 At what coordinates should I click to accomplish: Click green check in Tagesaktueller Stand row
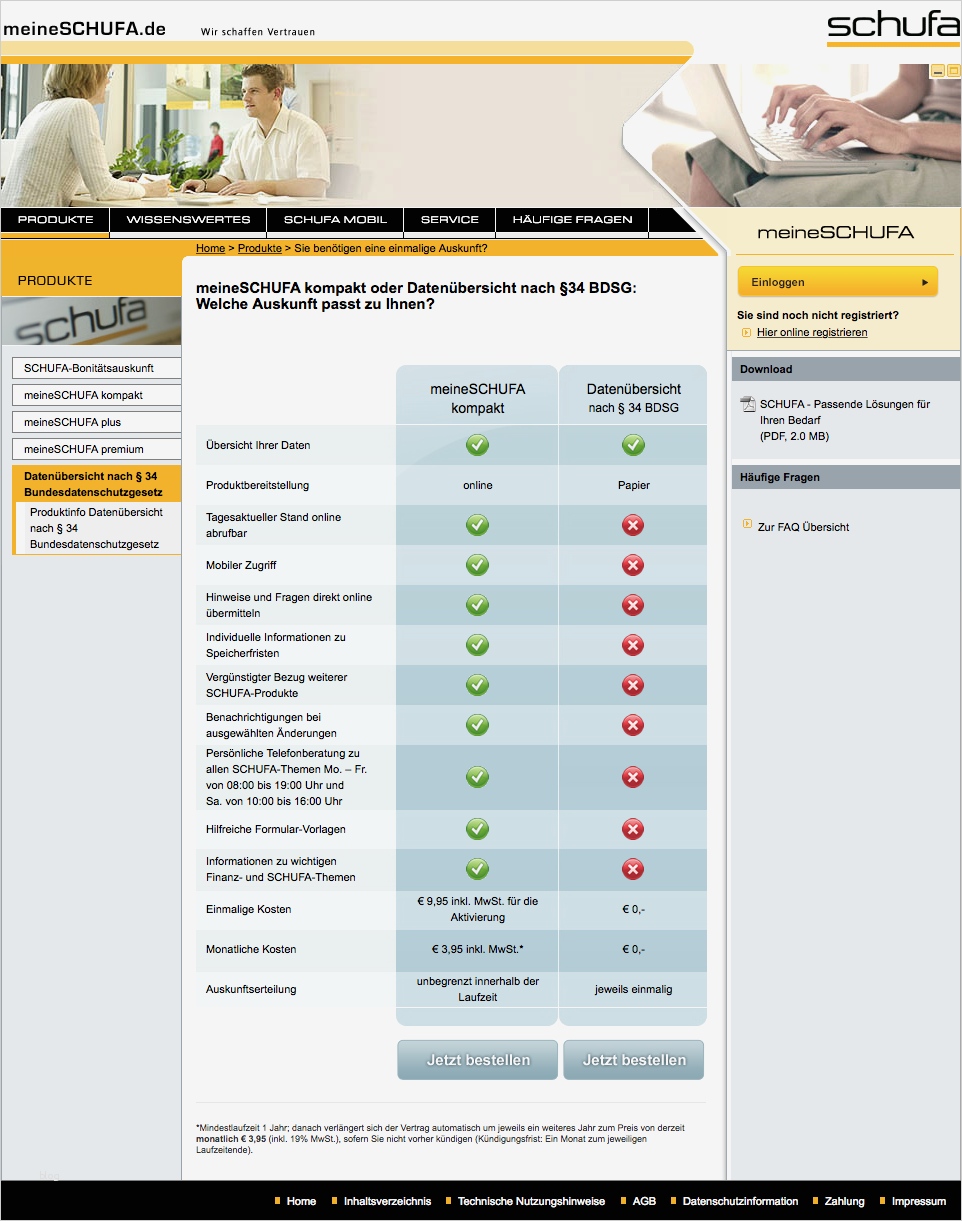pyautogui.click(x=478, y=525)
